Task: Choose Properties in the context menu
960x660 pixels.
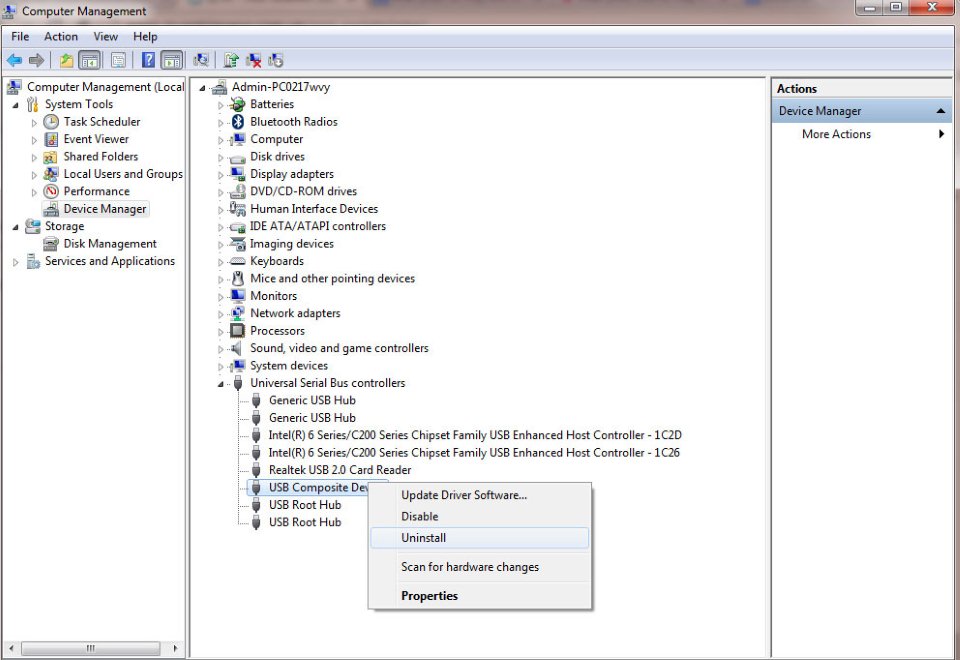Action: click(x=479, y=596)
